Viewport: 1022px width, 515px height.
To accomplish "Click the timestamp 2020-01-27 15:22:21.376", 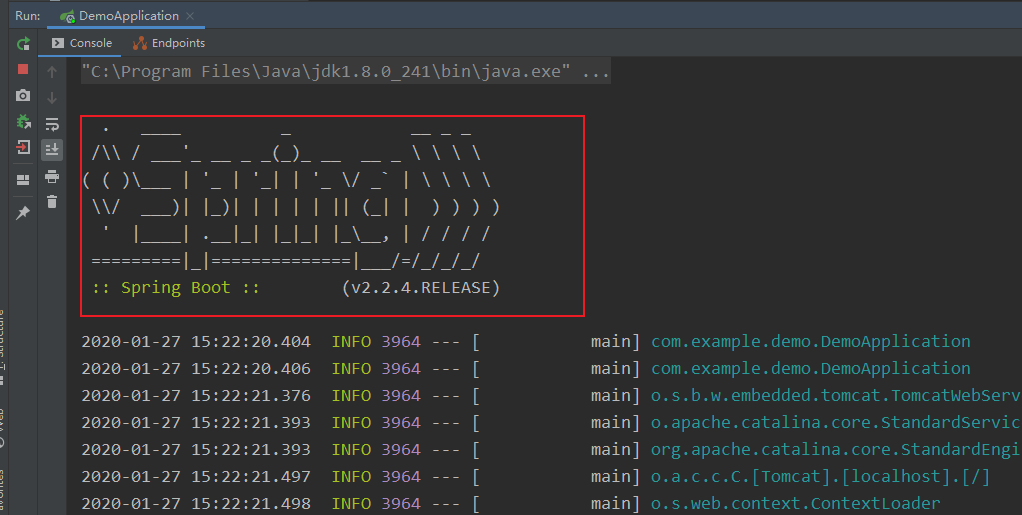I will tap(196, 395).
